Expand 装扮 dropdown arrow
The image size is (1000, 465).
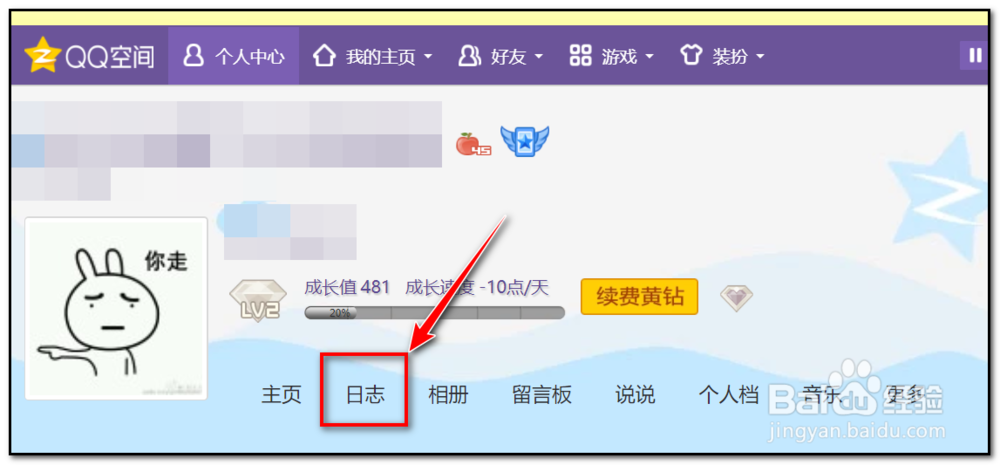[x=760, y=57]
